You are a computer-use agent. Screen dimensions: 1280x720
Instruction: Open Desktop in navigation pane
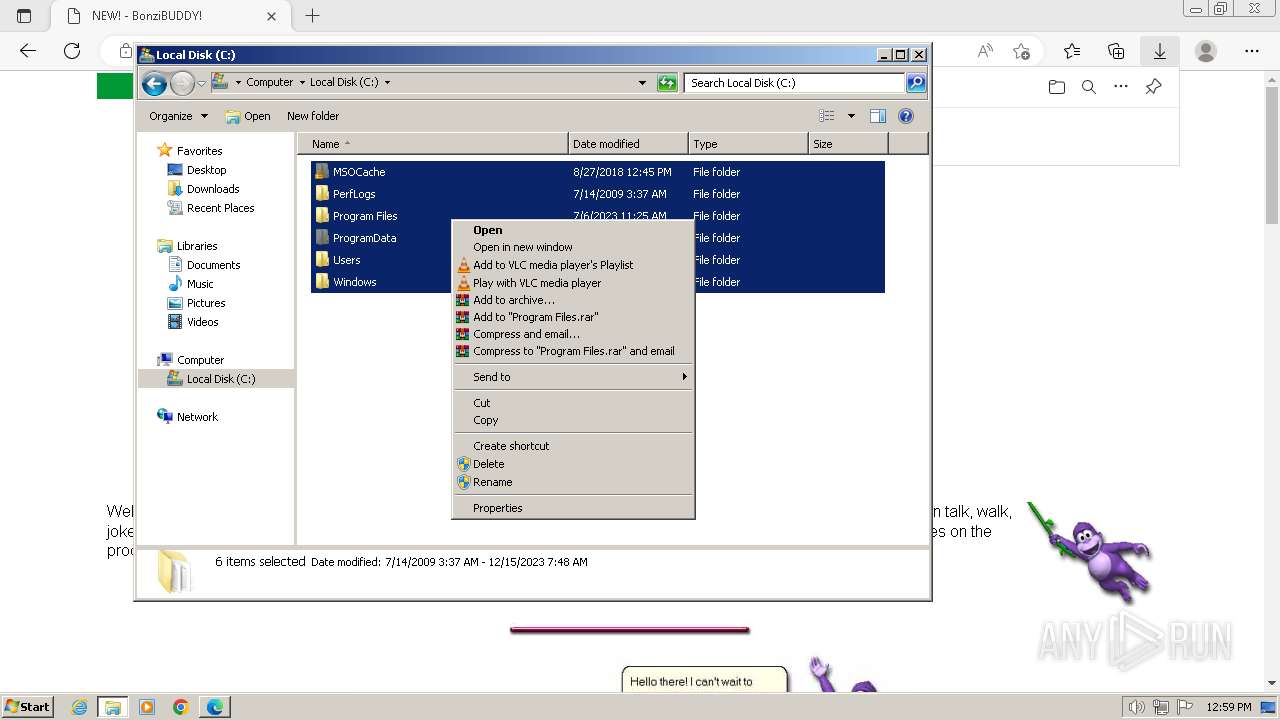(206, 170)
